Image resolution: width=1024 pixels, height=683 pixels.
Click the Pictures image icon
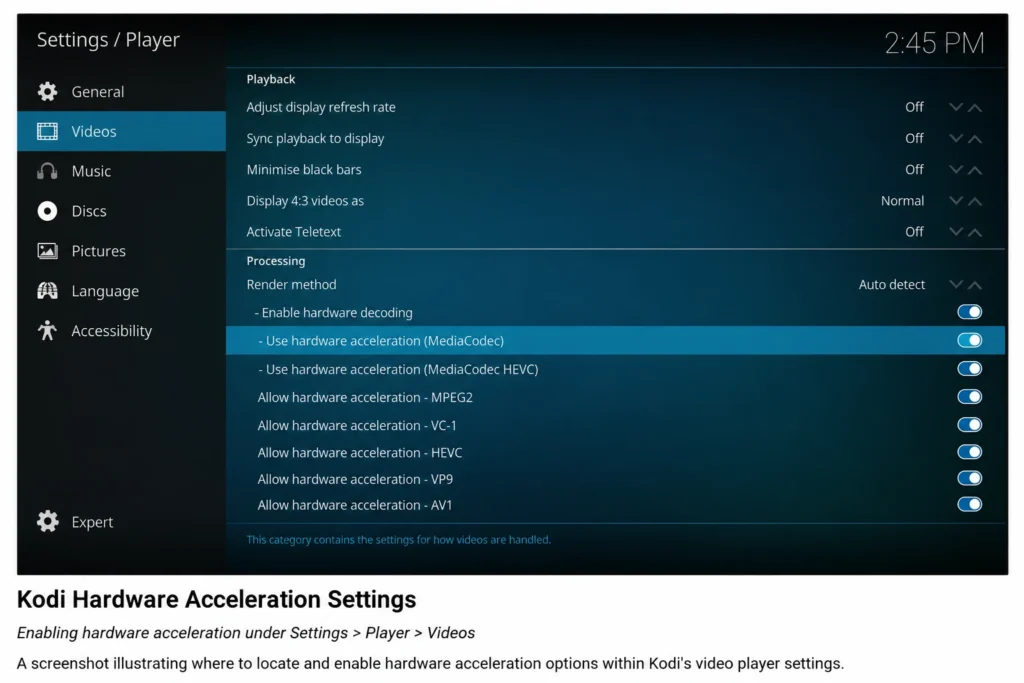(x=47, y=251)
